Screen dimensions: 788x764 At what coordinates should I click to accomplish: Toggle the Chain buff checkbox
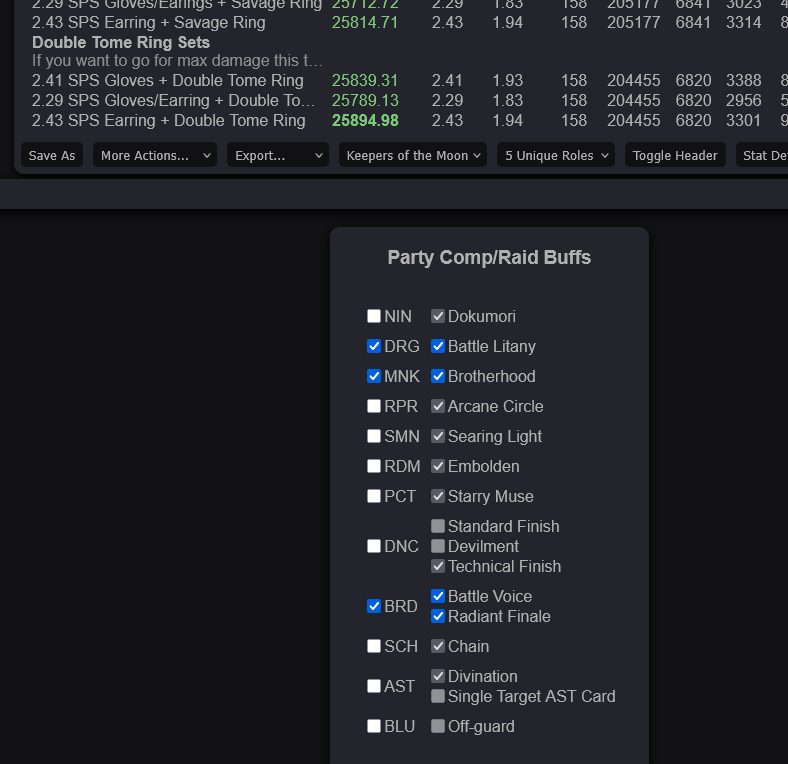[438, 646]
